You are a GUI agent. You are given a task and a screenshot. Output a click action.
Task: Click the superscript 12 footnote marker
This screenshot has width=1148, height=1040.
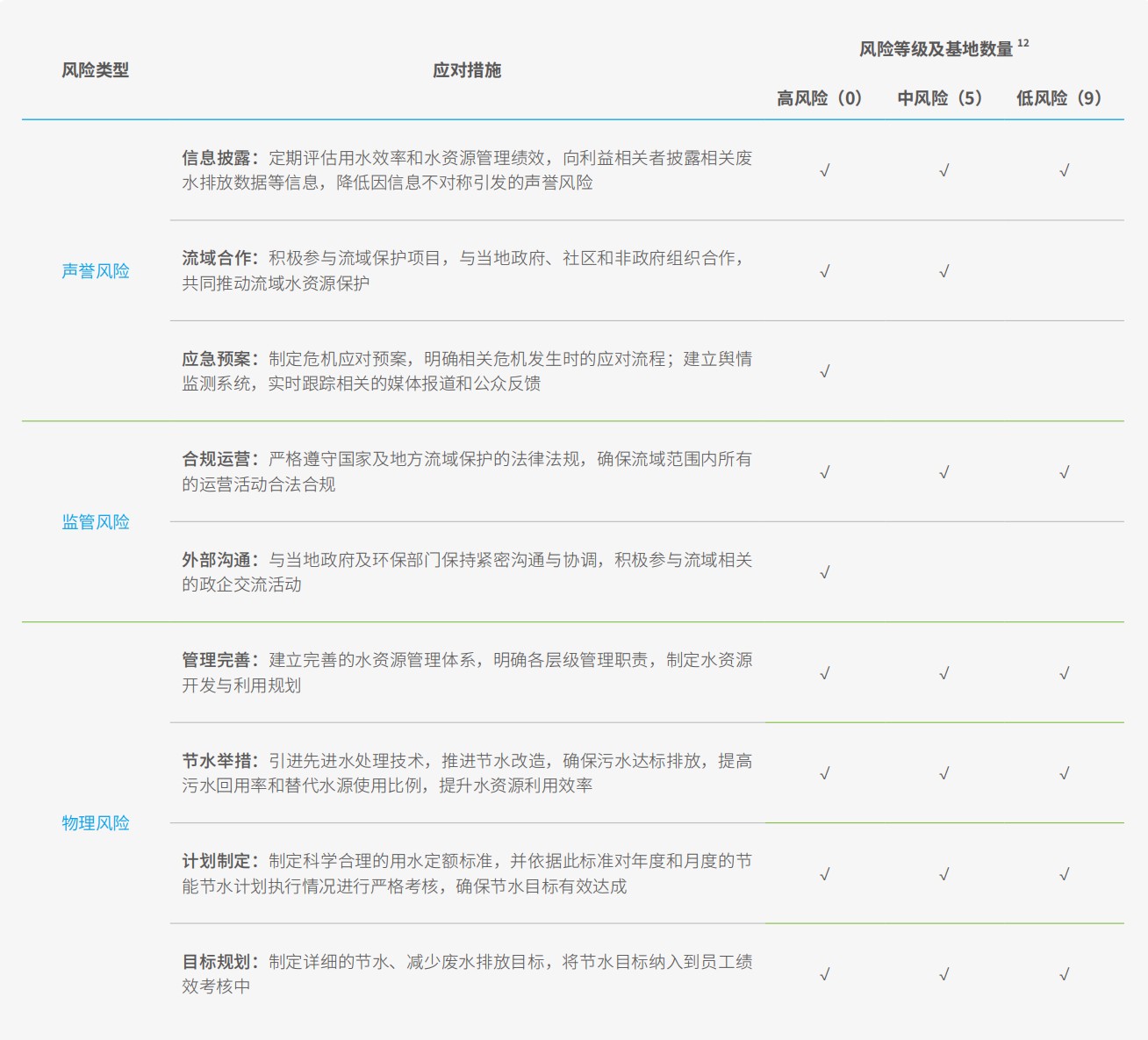tap(1022, 43)
